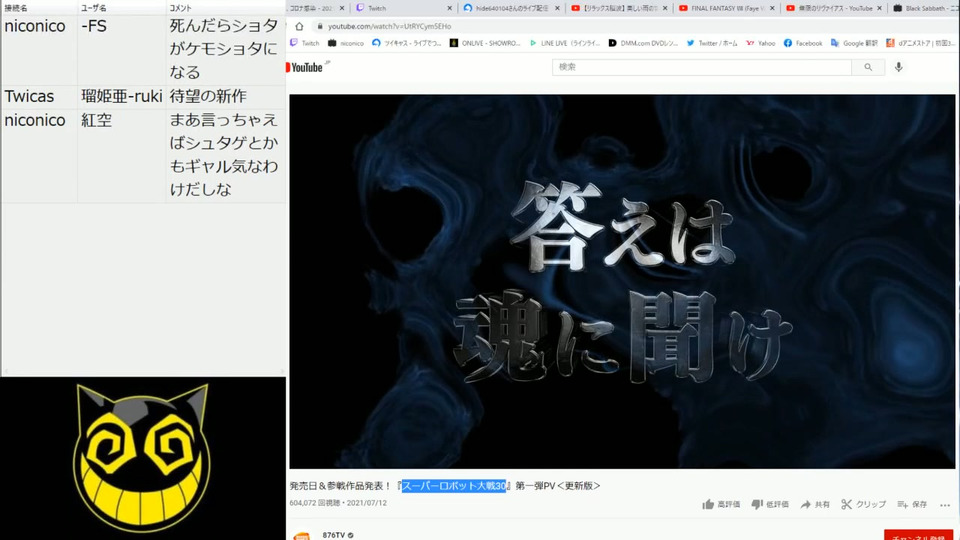960x540 pixels.
Task: Select the まあ言っちゃえばシュタゲ comment
Action: click(225, 156)
